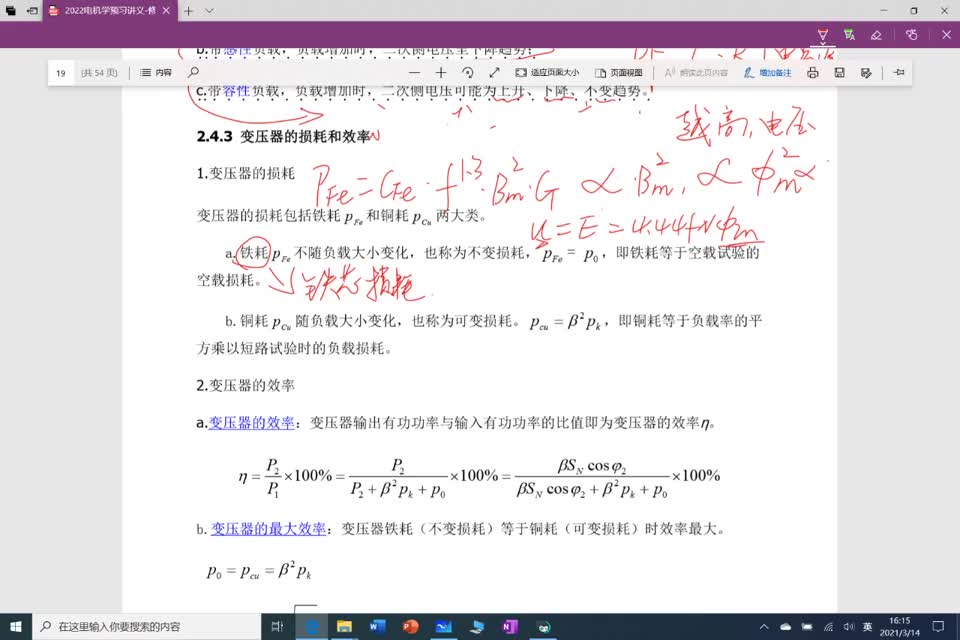
Task: Switch to Microsoft Edge in taskbar
Action: [x=312, y=627]
